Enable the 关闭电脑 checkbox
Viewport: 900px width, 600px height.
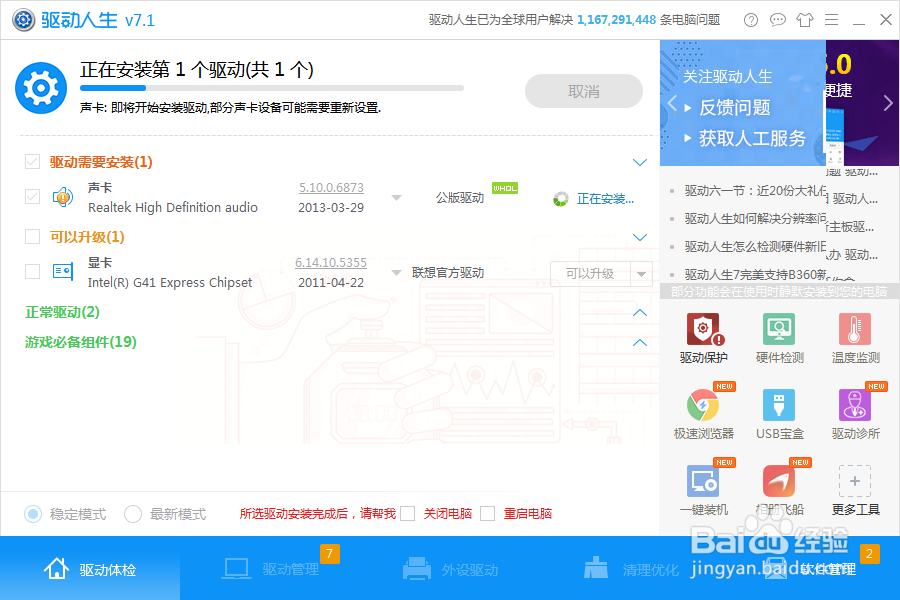[407, 513]
